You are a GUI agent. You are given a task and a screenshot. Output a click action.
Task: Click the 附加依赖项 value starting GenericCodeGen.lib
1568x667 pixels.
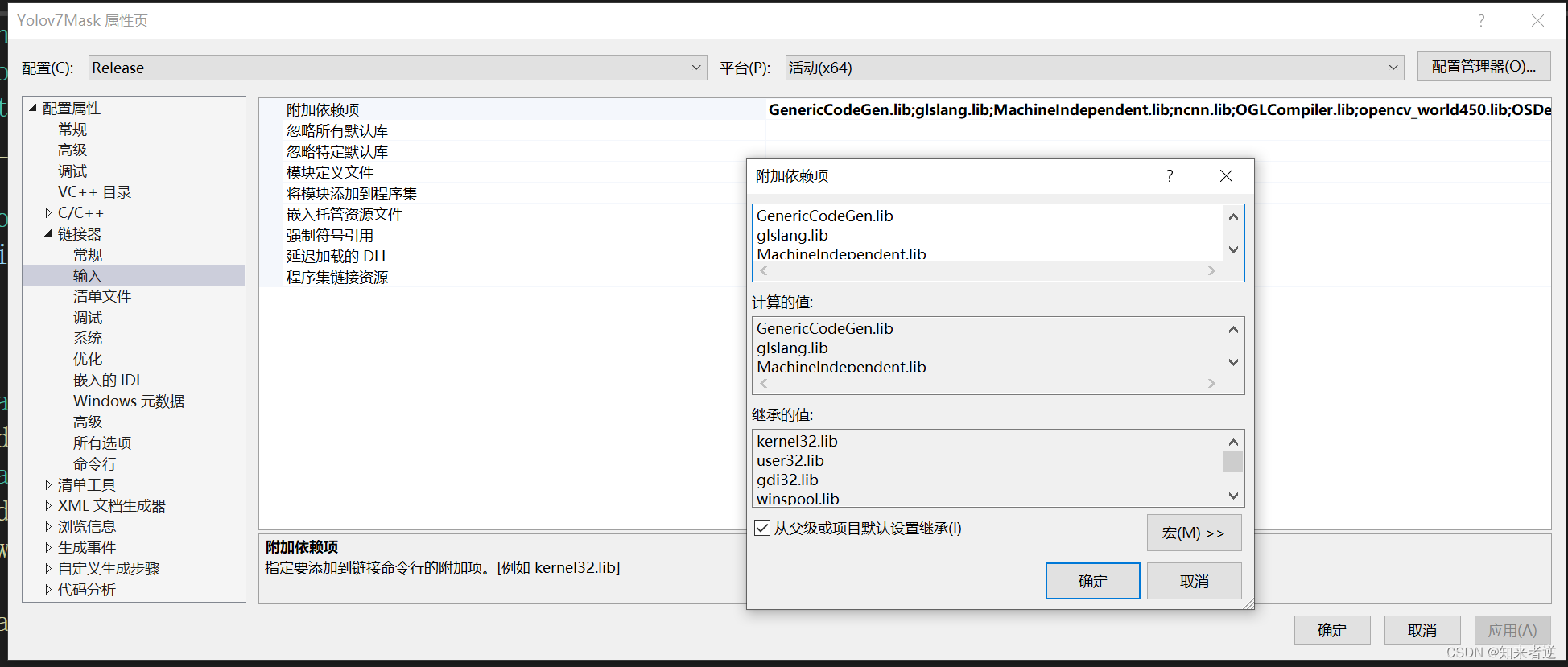[1158, 109]
